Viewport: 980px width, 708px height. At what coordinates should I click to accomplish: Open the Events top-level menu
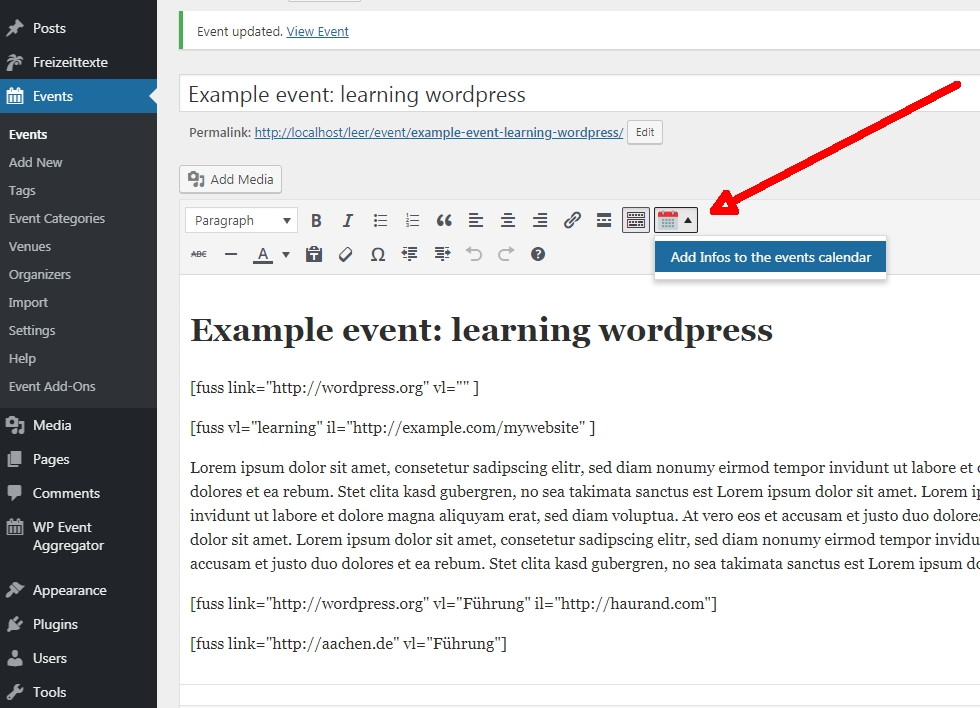(78, 96)
